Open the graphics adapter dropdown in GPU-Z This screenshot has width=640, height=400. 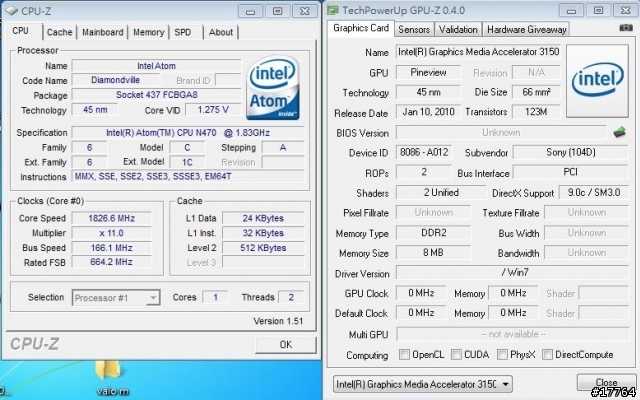pyautogui.click(x=423, y=384)
